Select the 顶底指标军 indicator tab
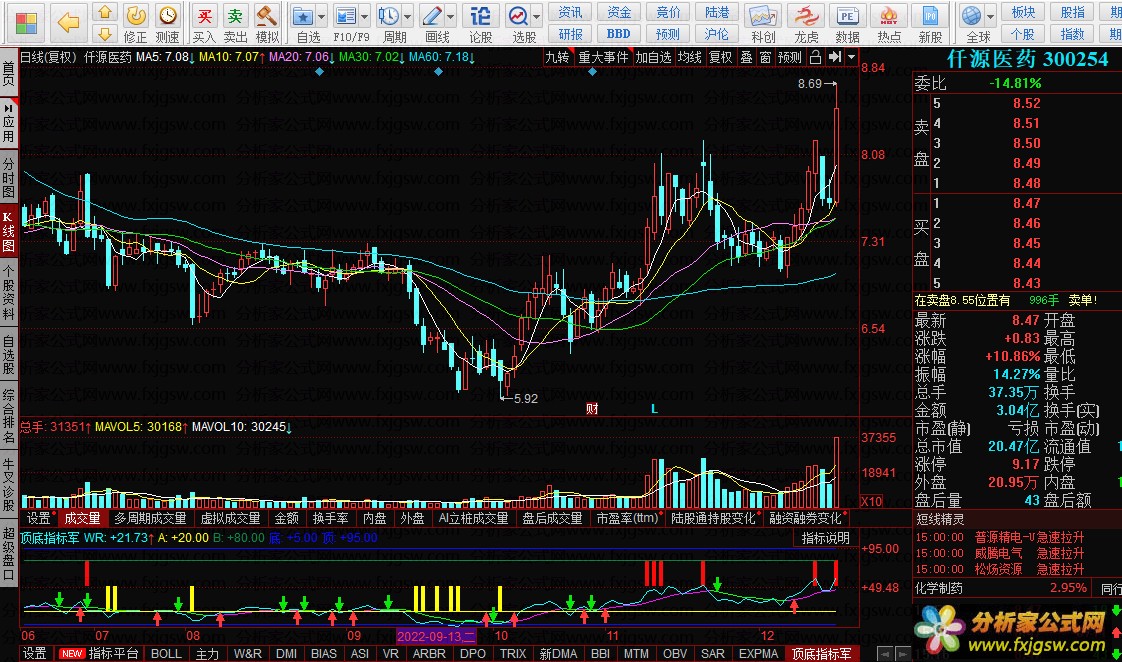 click(821, 653)
